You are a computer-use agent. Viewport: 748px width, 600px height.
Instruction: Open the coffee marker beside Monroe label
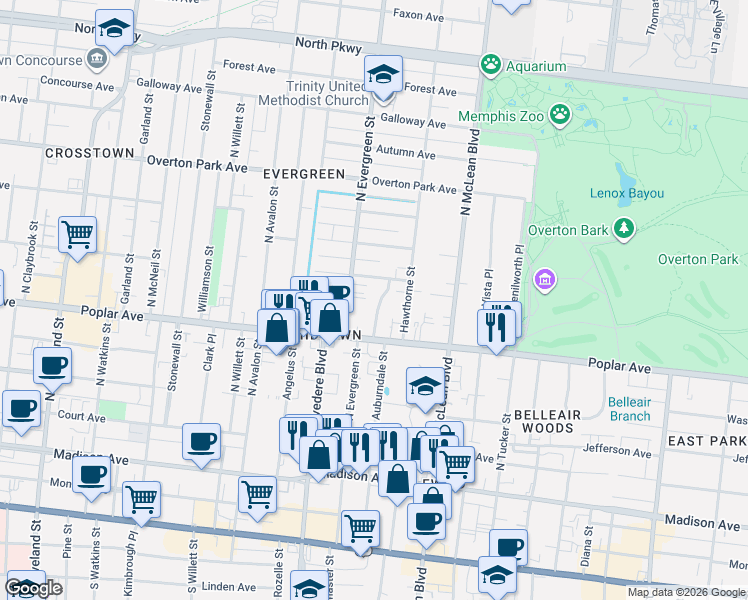92,476
